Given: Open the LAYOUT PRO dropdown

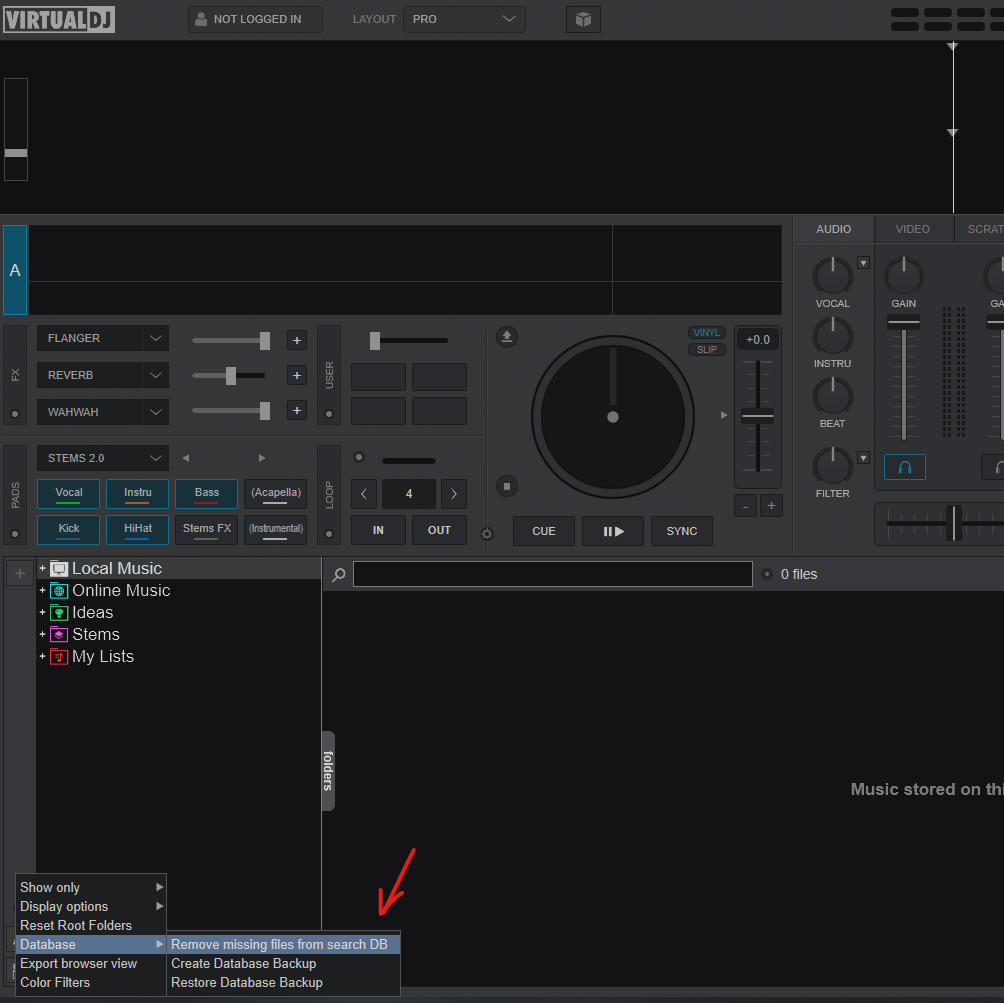Looking at the screenshot, I should coord(464,19).
